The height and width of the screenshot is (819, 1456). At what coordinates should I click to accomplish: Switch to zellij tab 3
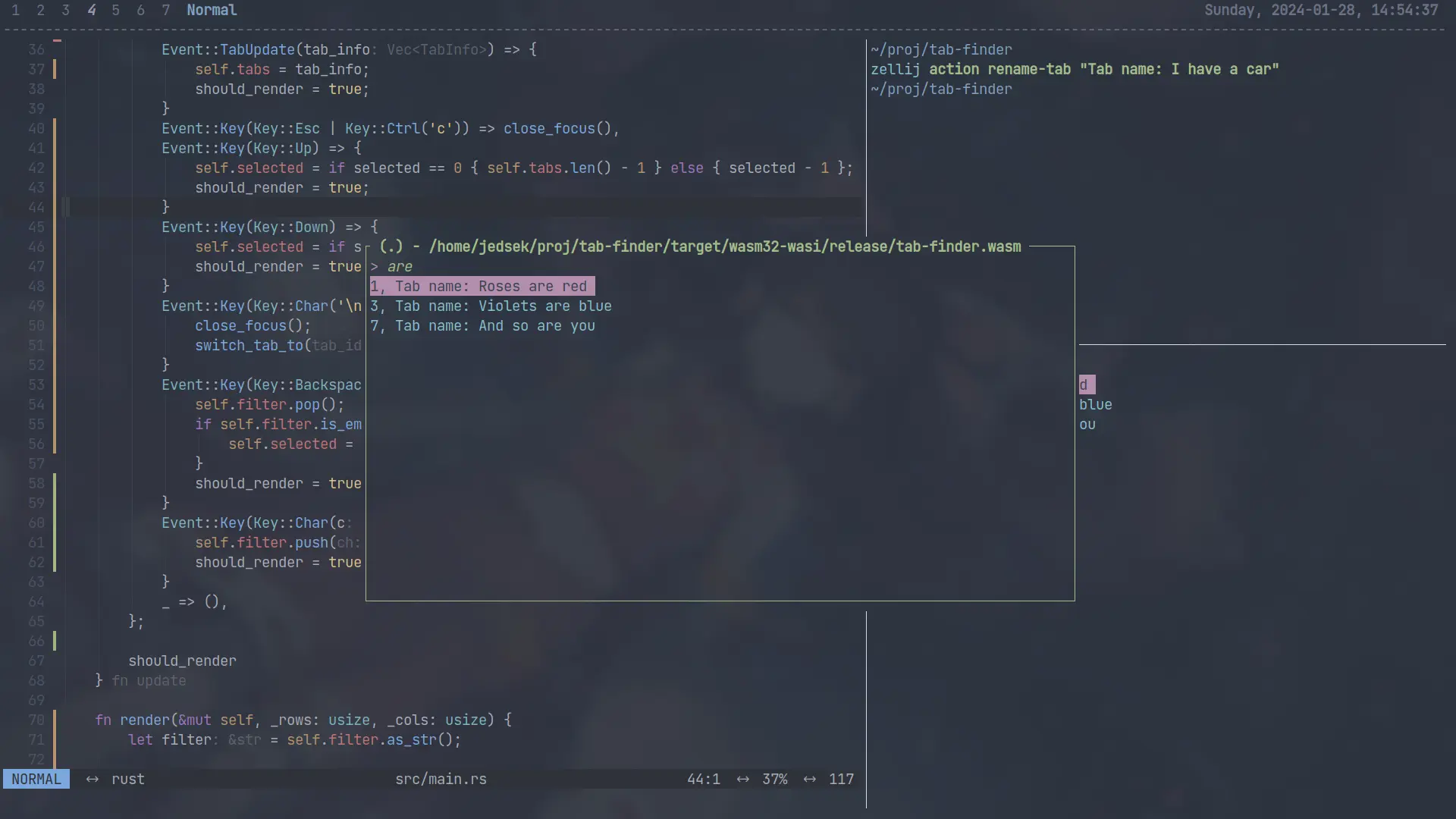click(x=65, y=11)
